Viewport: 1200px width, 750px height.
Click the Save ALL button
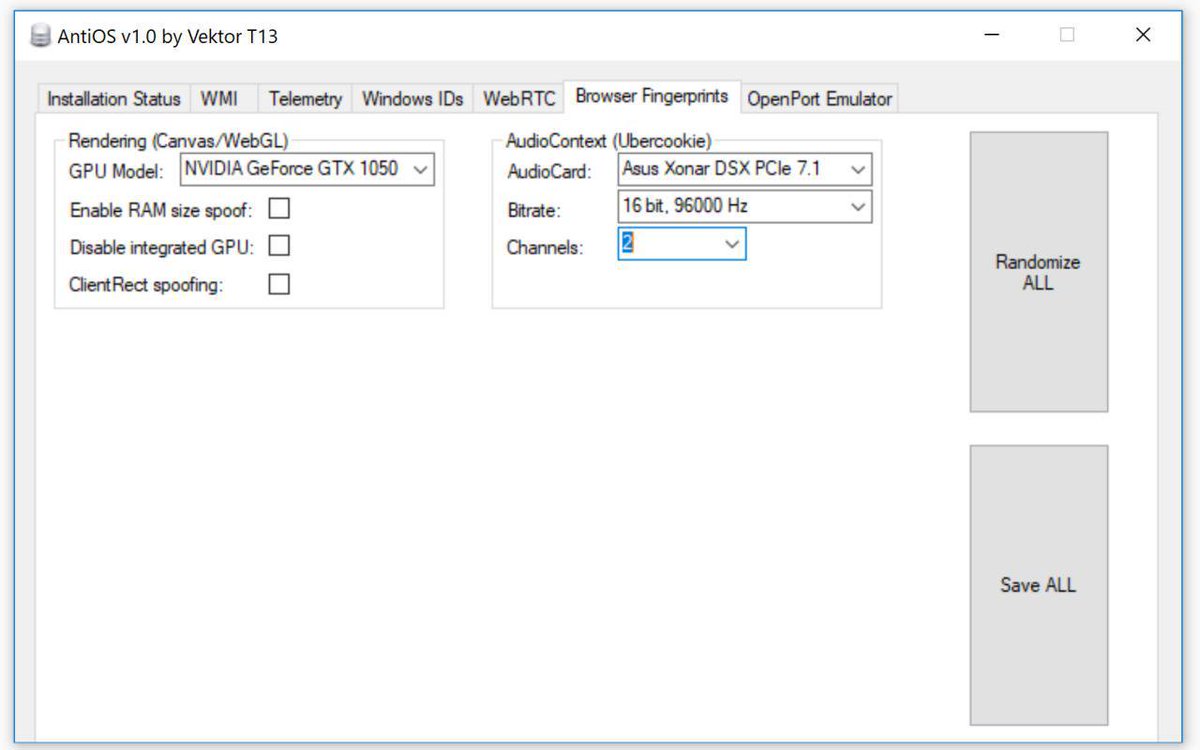coord(1038,585)
